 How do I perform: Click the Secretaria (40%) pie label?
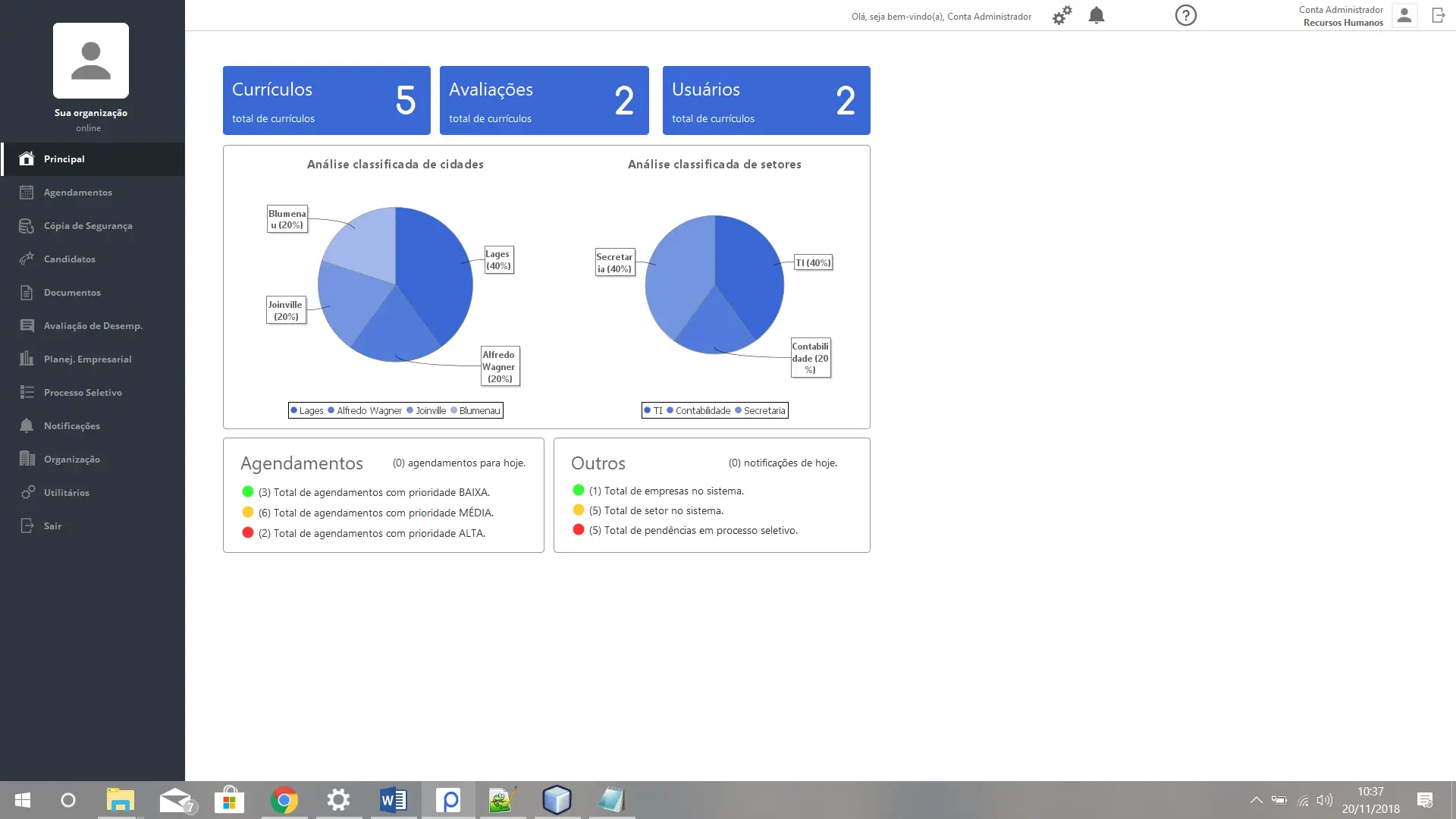[x=614, y=262]
